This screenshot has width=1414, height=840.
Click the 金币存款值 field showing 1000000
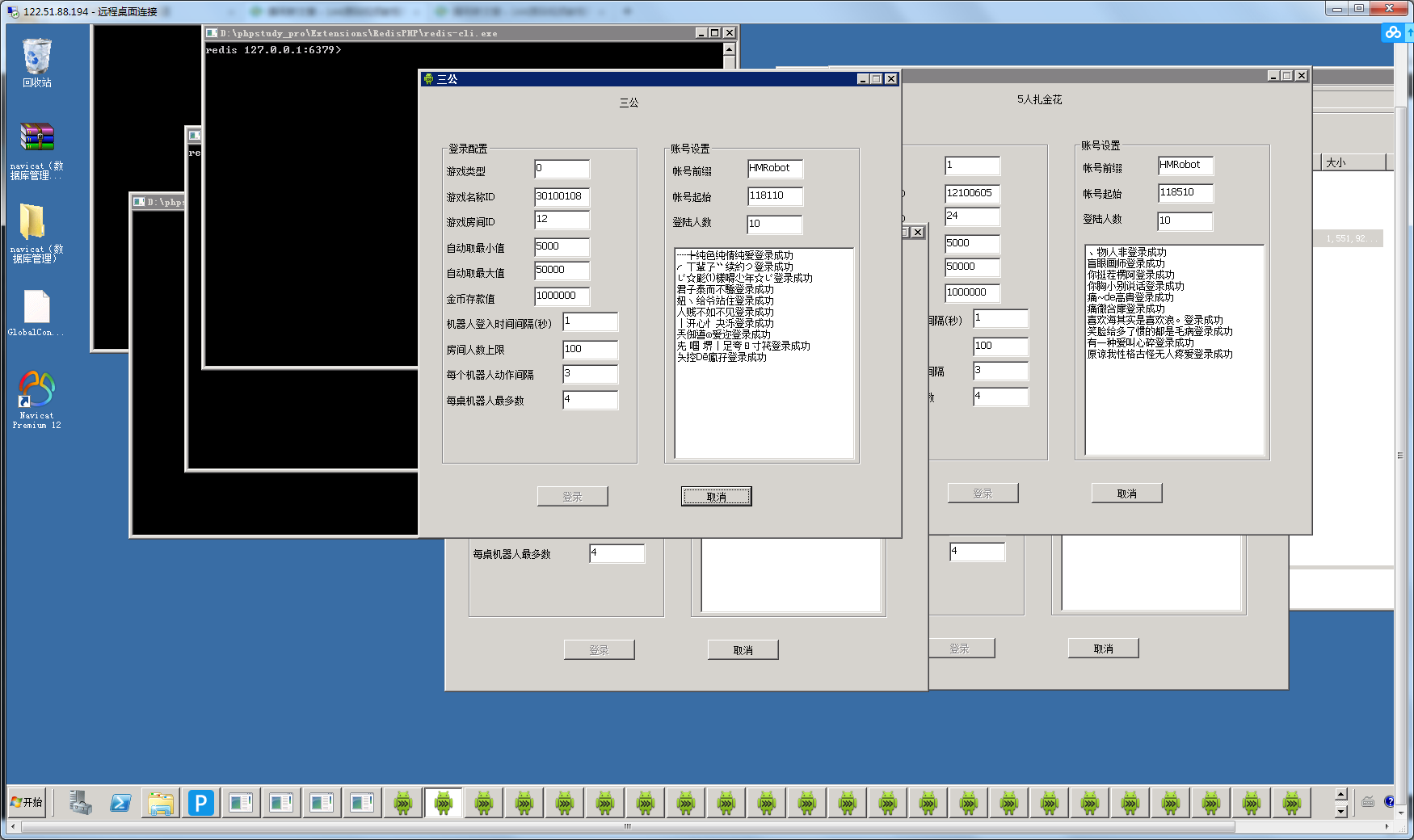pyautogui.click(x=562, y=296)
